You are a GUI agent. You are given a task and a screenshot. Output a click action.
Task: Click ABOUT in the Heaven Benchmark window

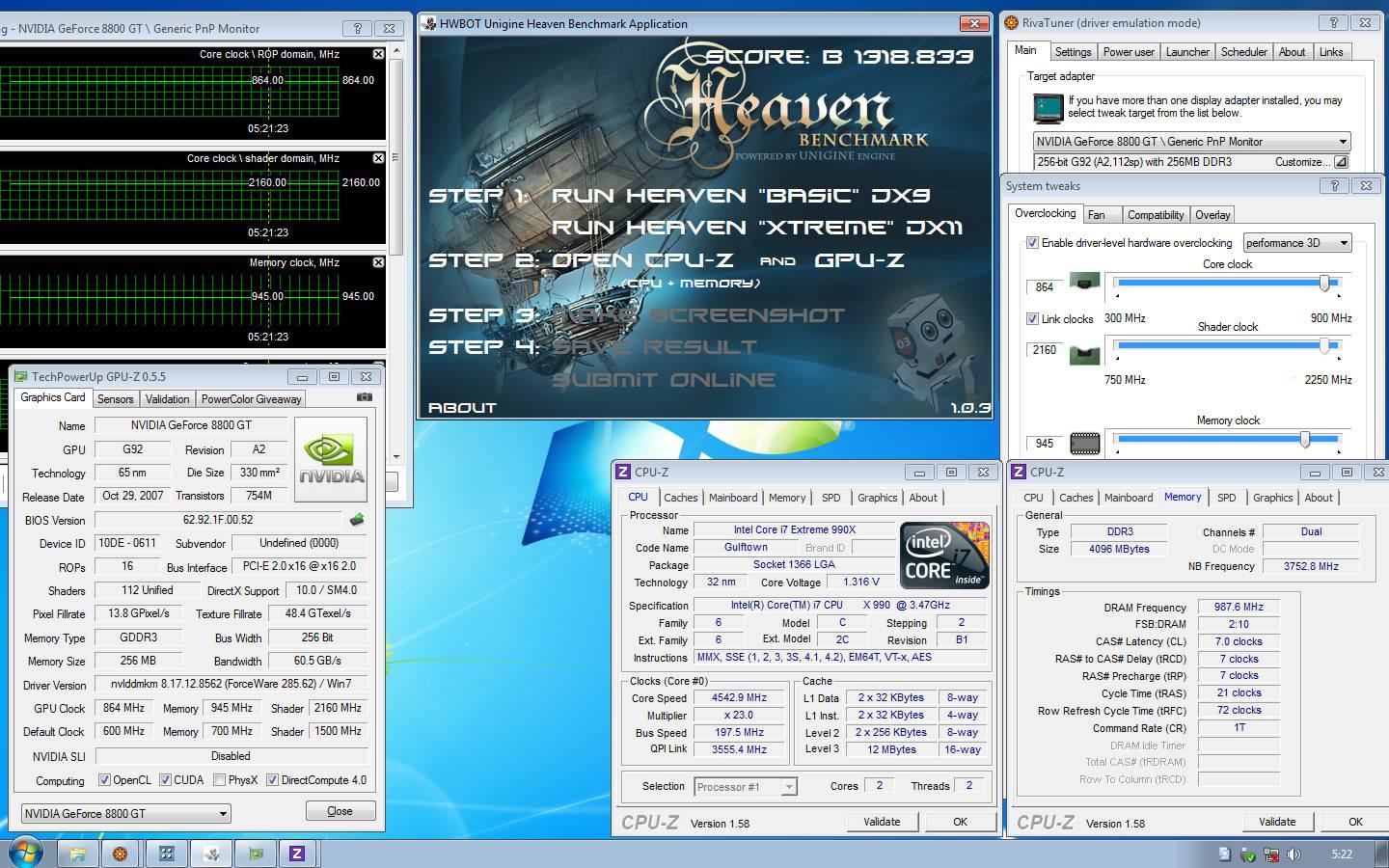(462, 408)
